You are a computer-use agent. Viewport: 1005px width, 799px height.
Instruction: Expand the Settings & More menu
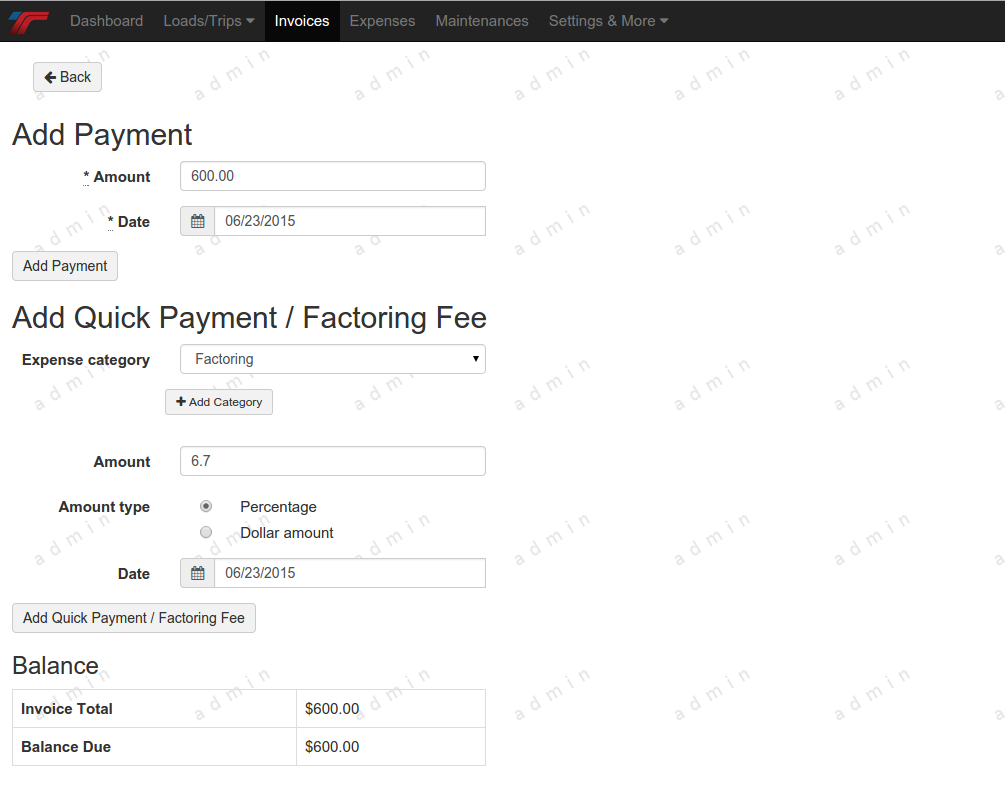pyautogui.click(x=608, y=21)
